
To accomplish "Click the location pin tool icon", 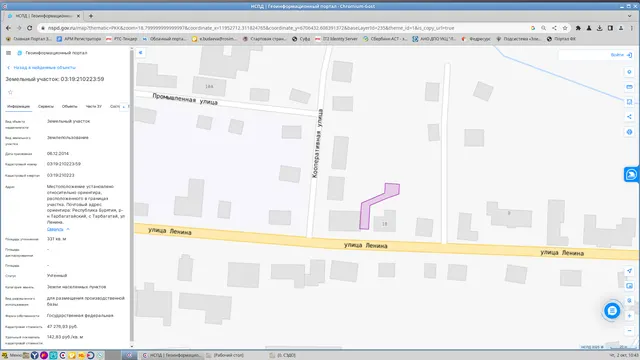I will click(629, 72).
